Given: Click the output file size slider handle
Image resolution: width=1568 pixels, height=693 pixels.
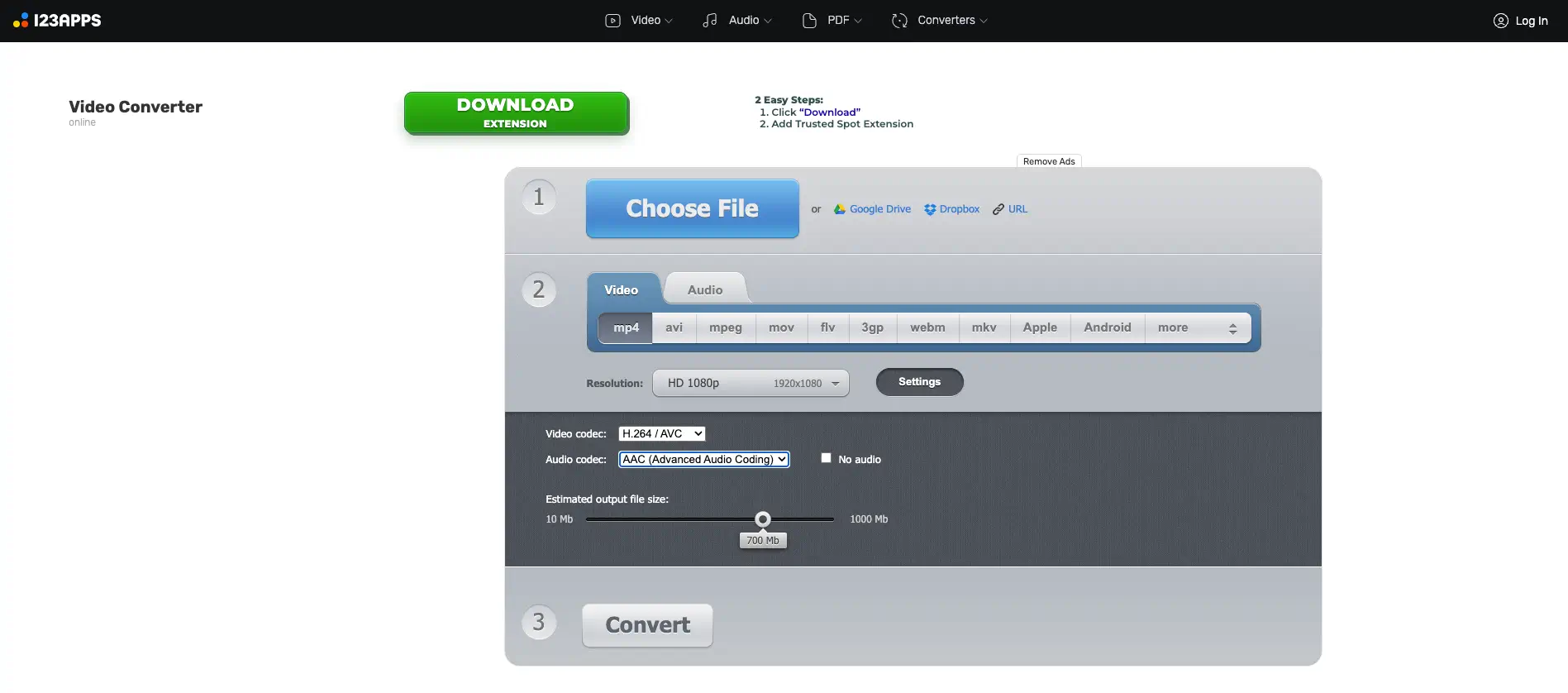Looking at the screenshot, I should click(x=763, y=519).
